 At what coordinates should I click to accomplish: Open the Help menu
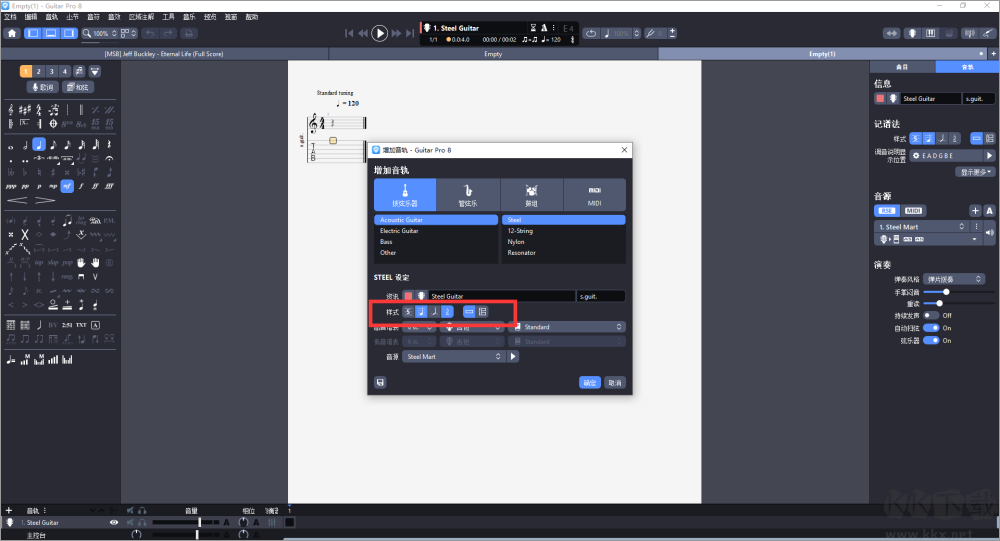pyautogui.click(x=252, y=17)
